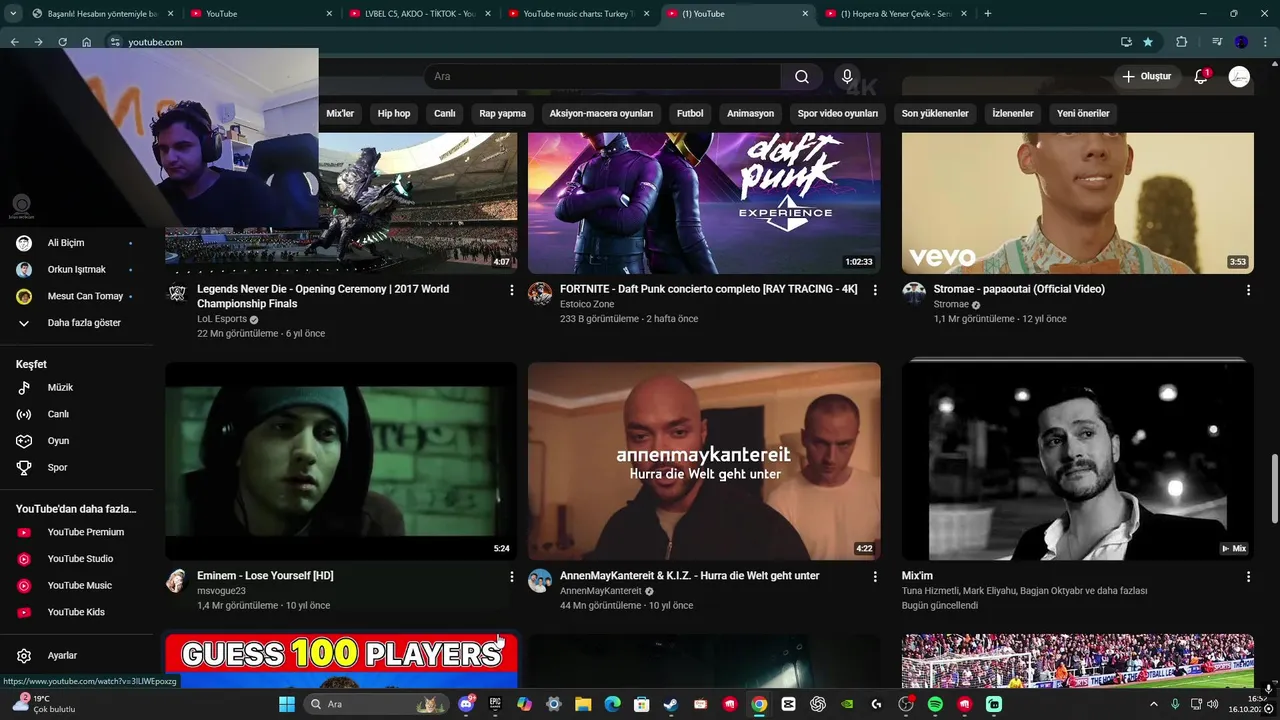Open options for Legends Never Die video
Viewport: 1280px width, 720px height.
click(x=512, y=290)
